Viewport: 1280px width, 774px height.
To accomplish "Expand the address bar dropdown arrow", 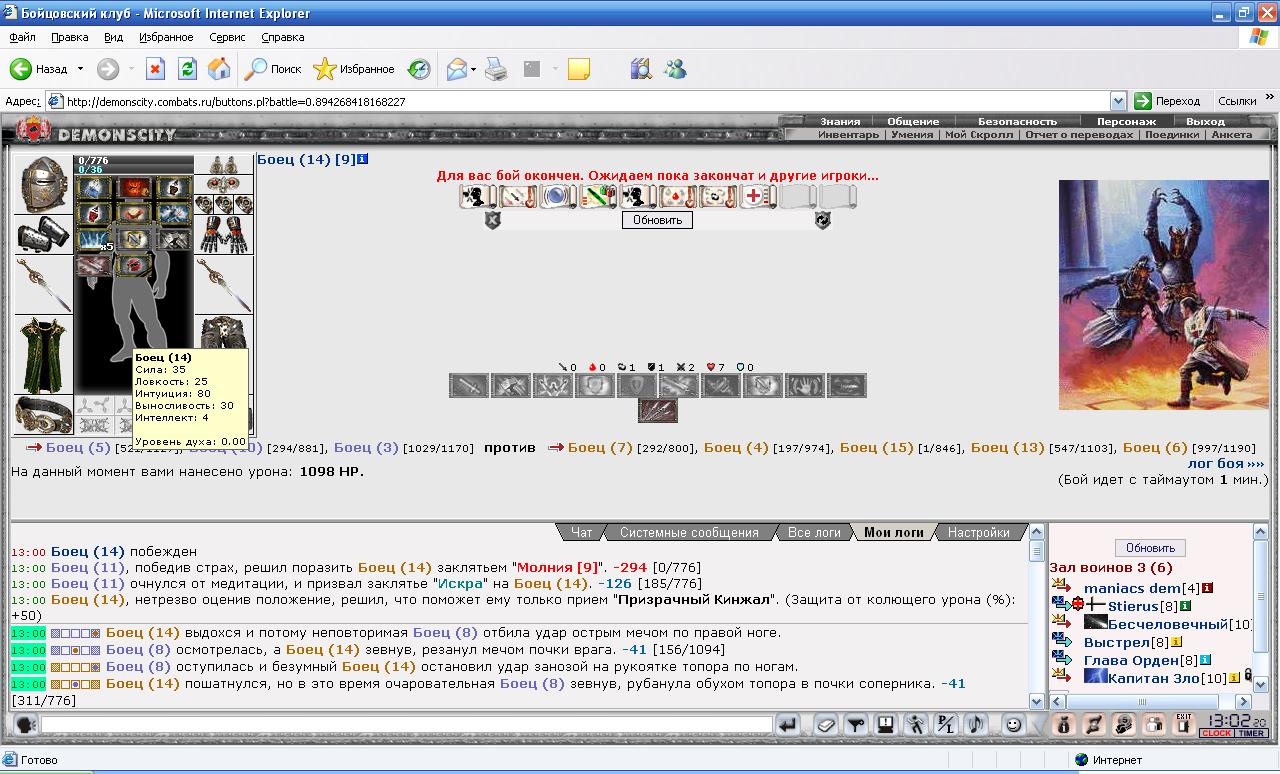I will pyautogui.click(x=1118, y=101).
